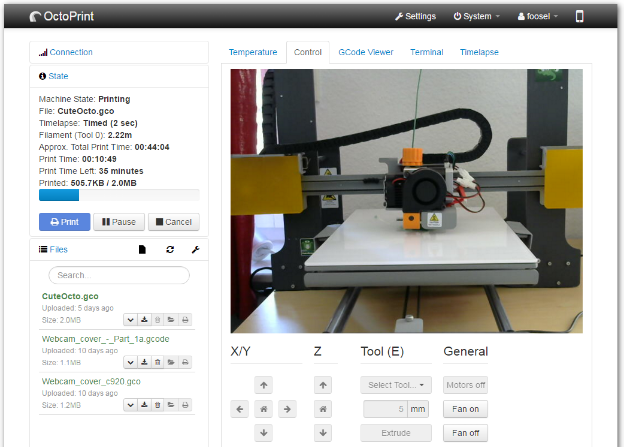
Task: Pause the current print
Action: click(119, 222)
